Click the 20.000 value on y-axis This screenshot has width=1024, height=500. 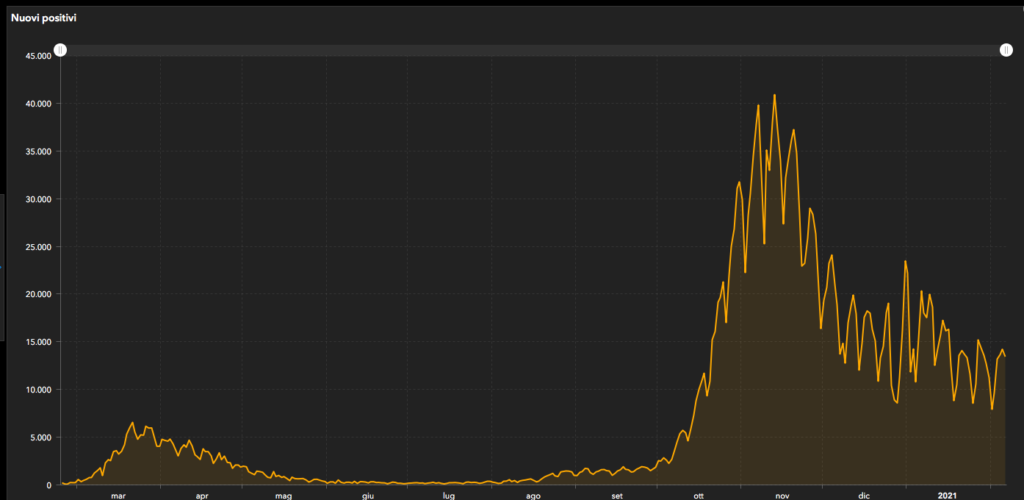click(36, 294)
